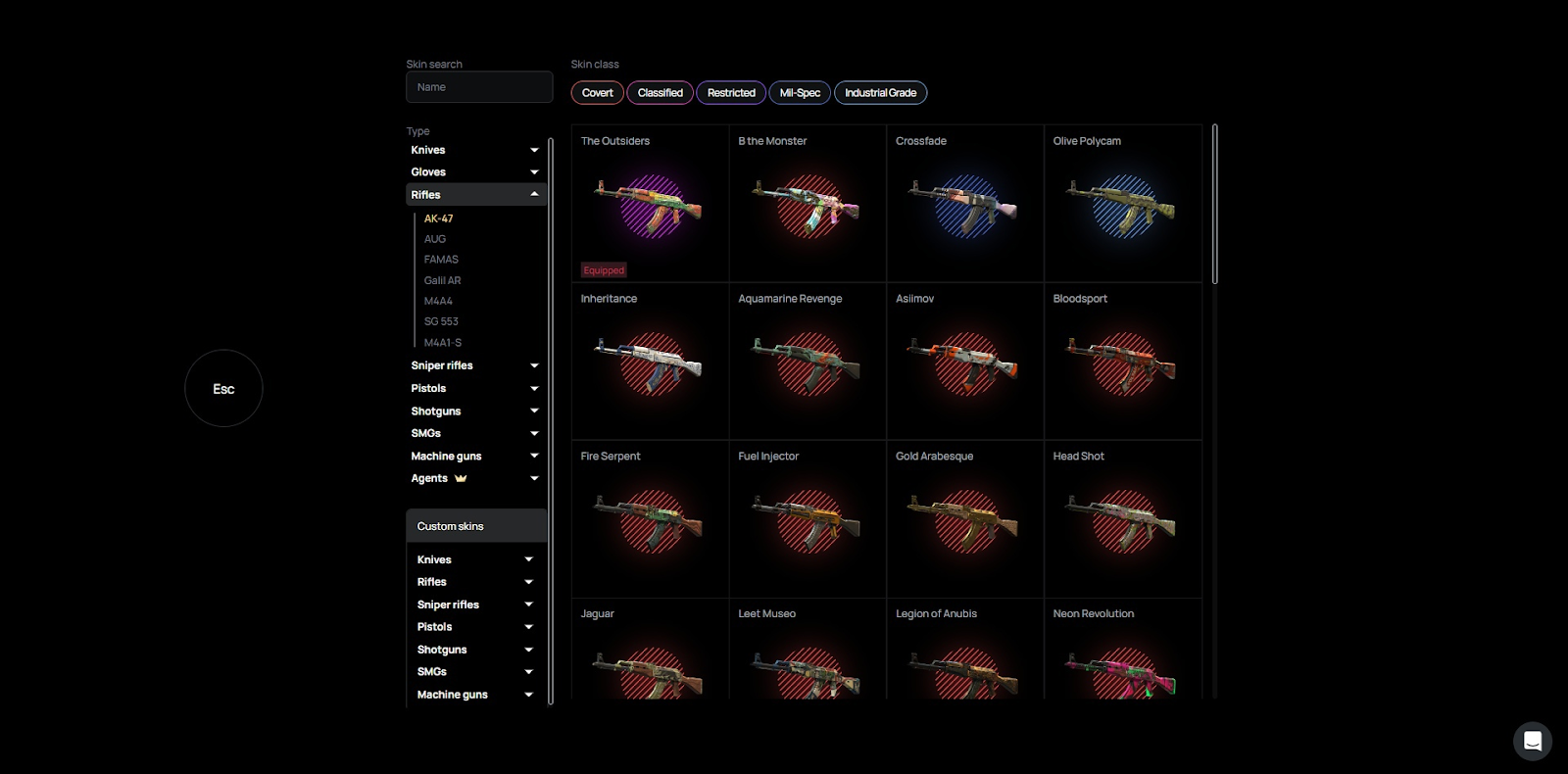Click the Sniper rifles type label
Viewport: 1568px width, 774px height.
click(x=442, y=365)
